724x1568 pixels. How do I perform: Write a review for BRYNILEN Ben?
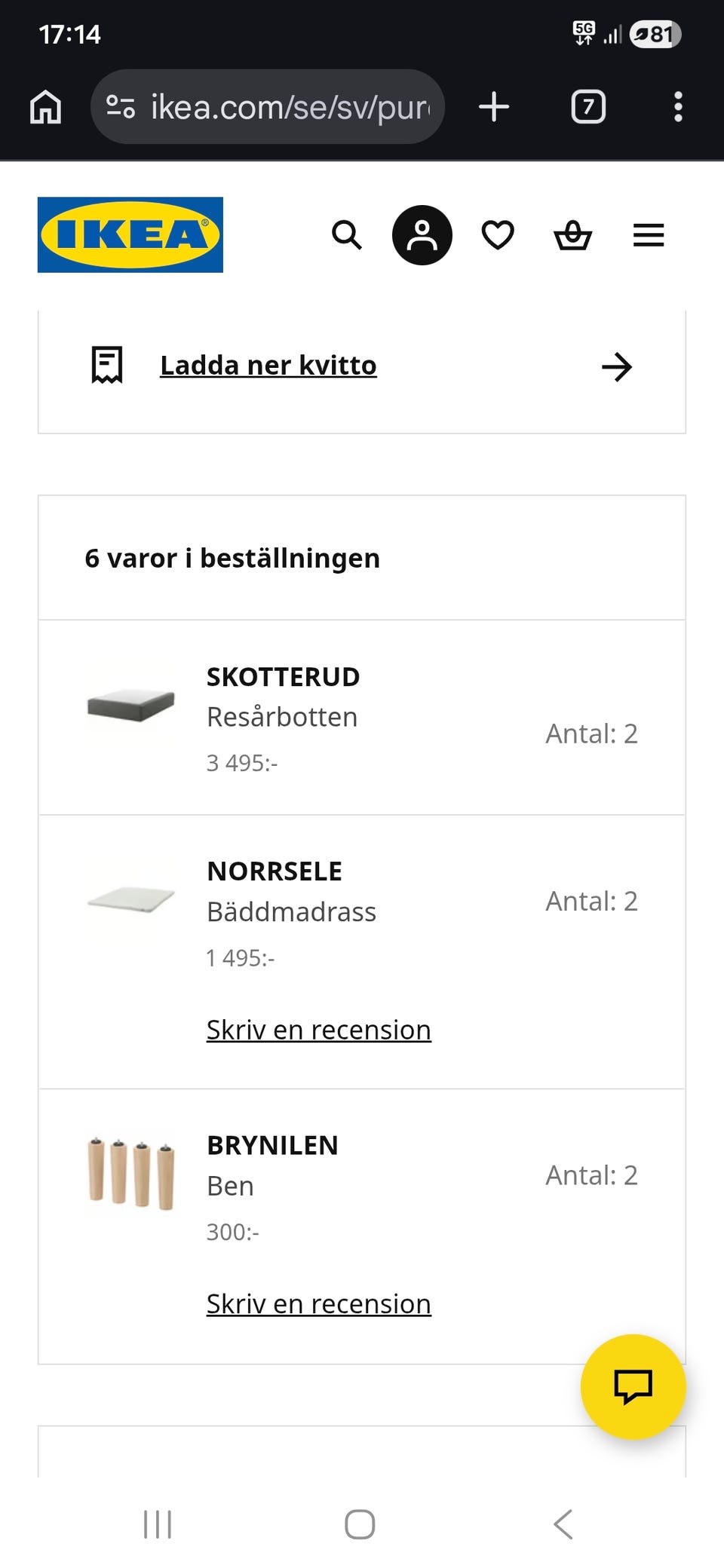coord(319,1303)
